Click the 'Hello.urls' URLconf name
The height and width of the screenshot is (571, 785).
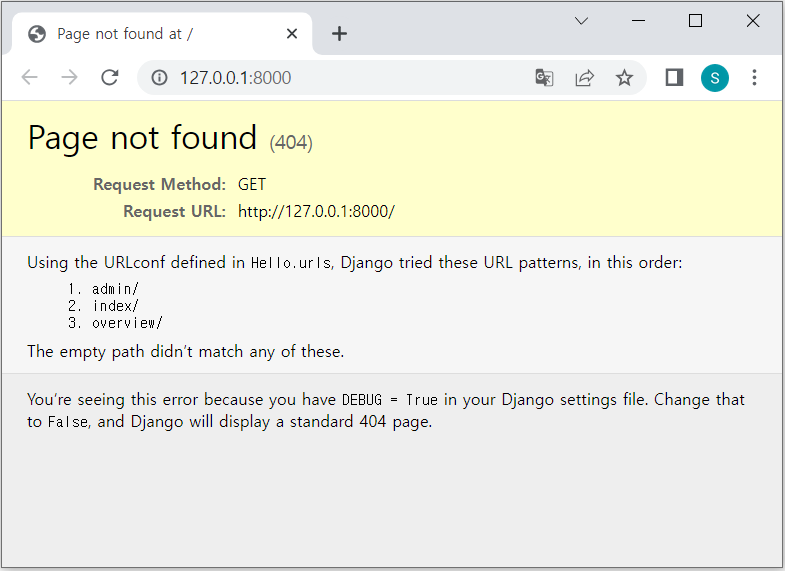(x=291, y=263)
